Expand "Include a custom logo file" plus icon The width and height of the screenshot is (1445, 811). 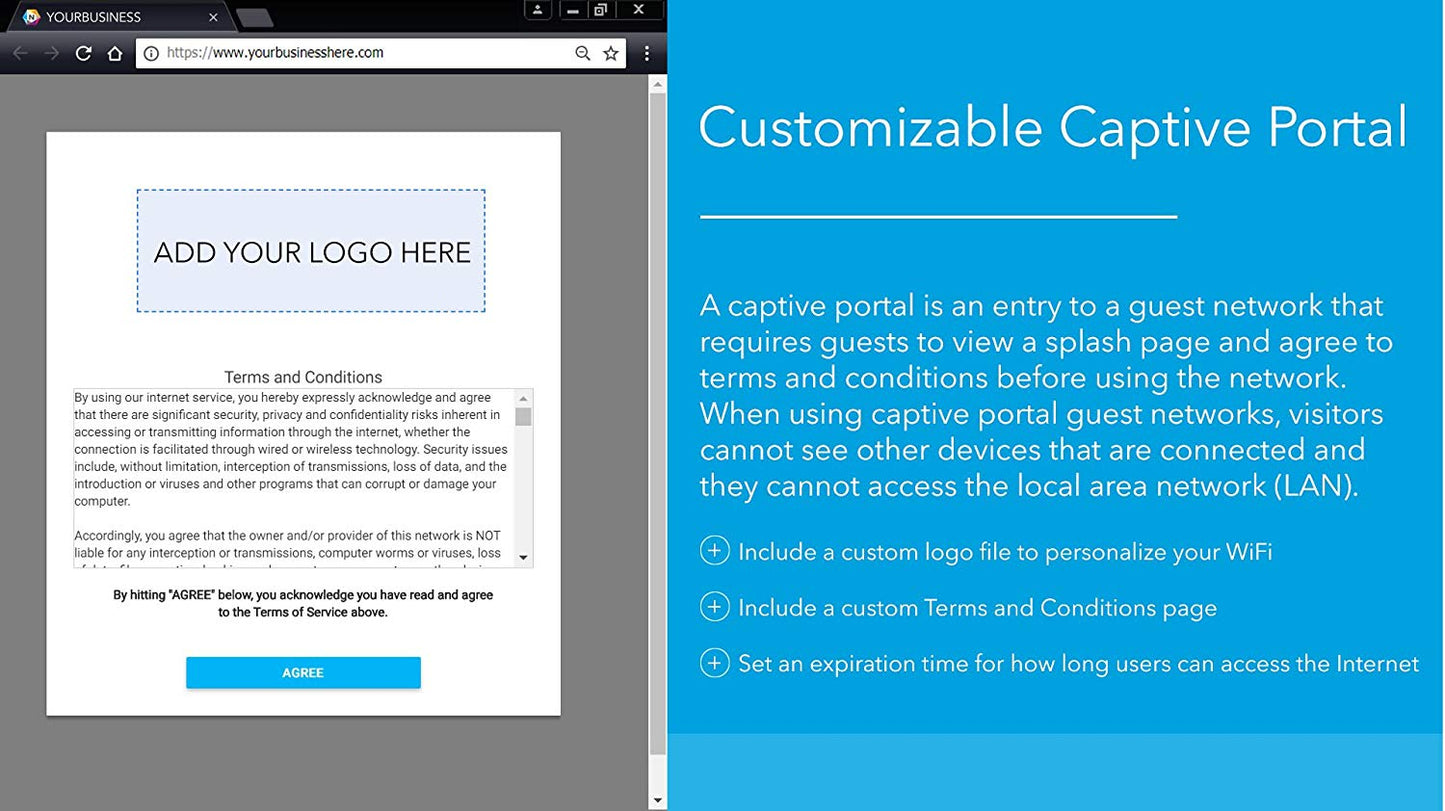[x=714, y=551]
